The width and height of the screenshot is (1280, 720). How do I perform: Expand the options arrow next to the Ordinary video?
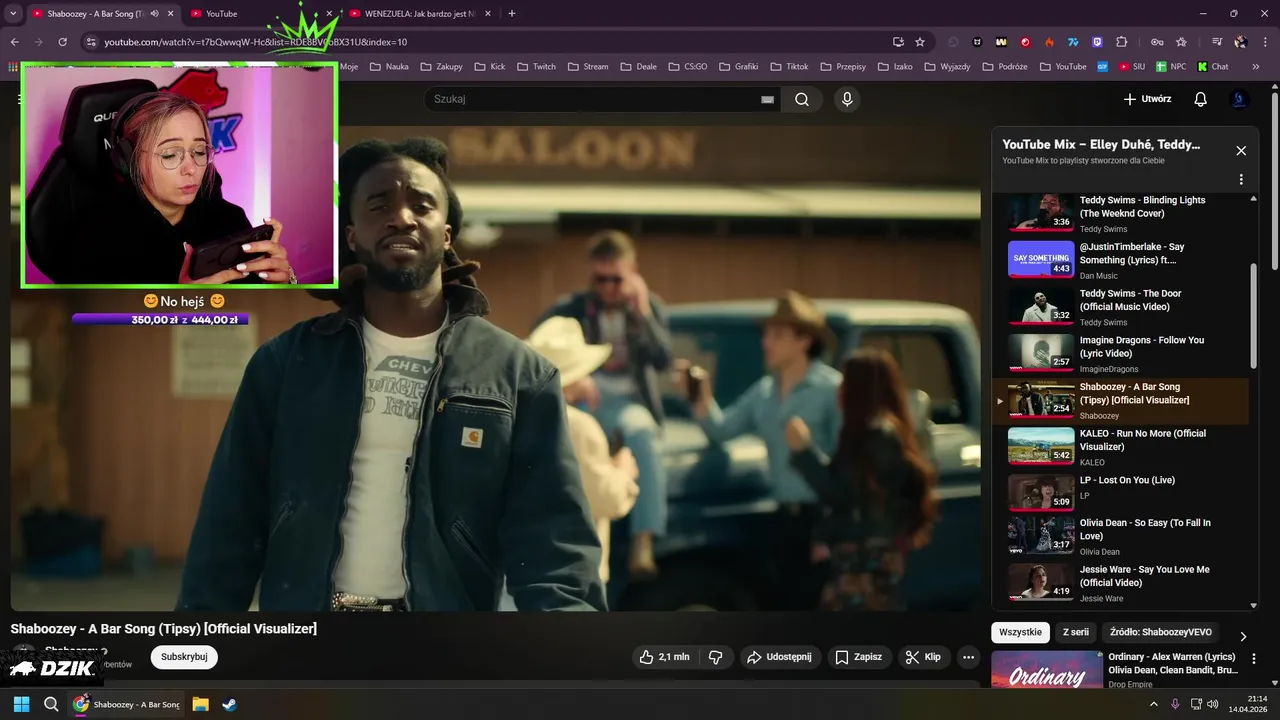pyautogui.click(x=1254, y=658)
